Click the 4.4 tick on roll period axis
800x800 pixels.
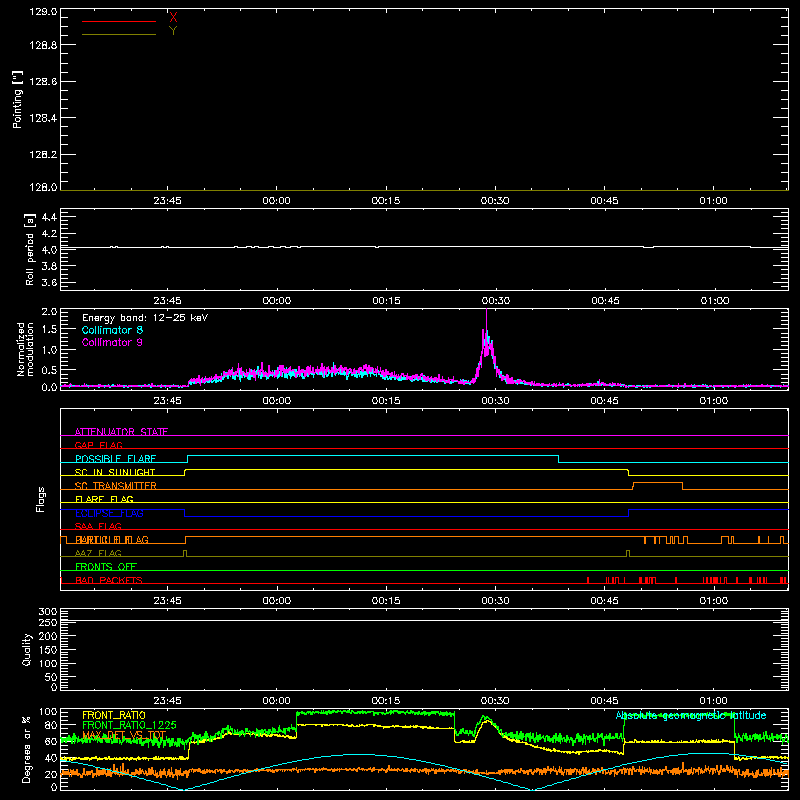point(49,217)
